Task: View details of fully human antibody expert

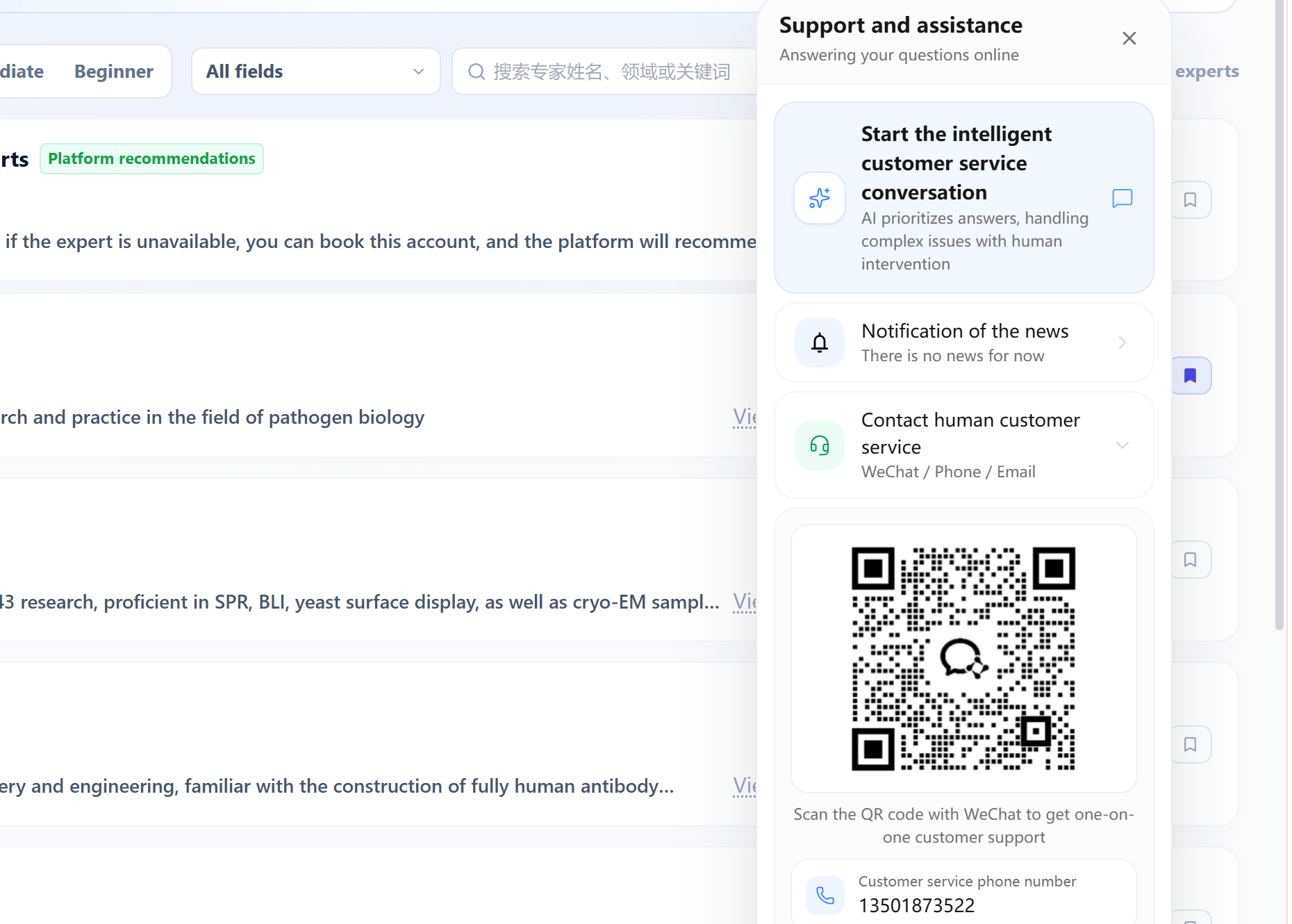Action: (x=745, y=786)
